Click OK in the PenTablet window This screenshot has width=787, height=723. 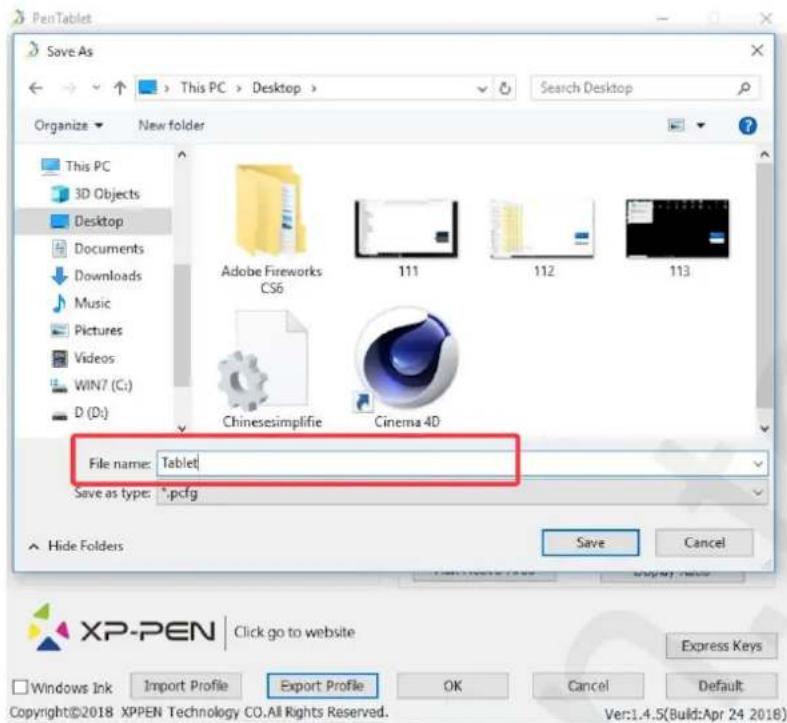coord(453,686)
